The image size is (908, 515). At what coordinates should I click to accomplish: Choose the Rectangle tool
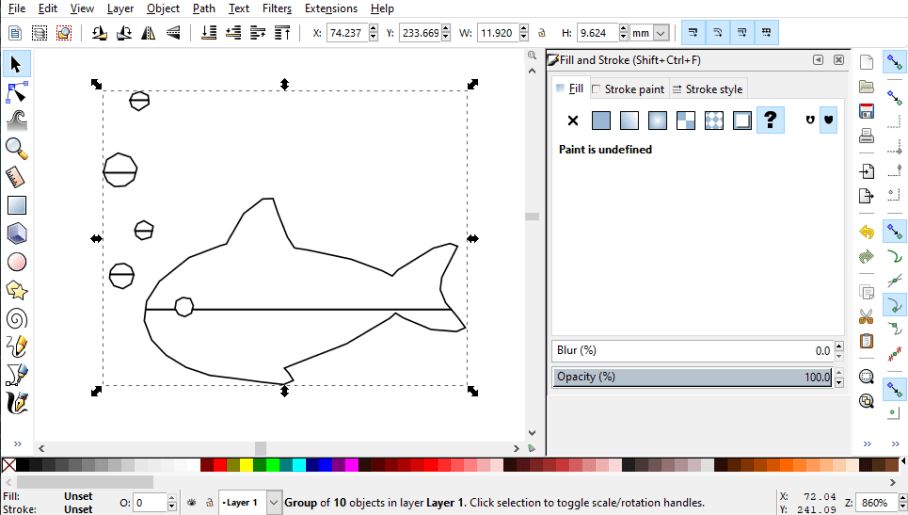pos(17,206)
